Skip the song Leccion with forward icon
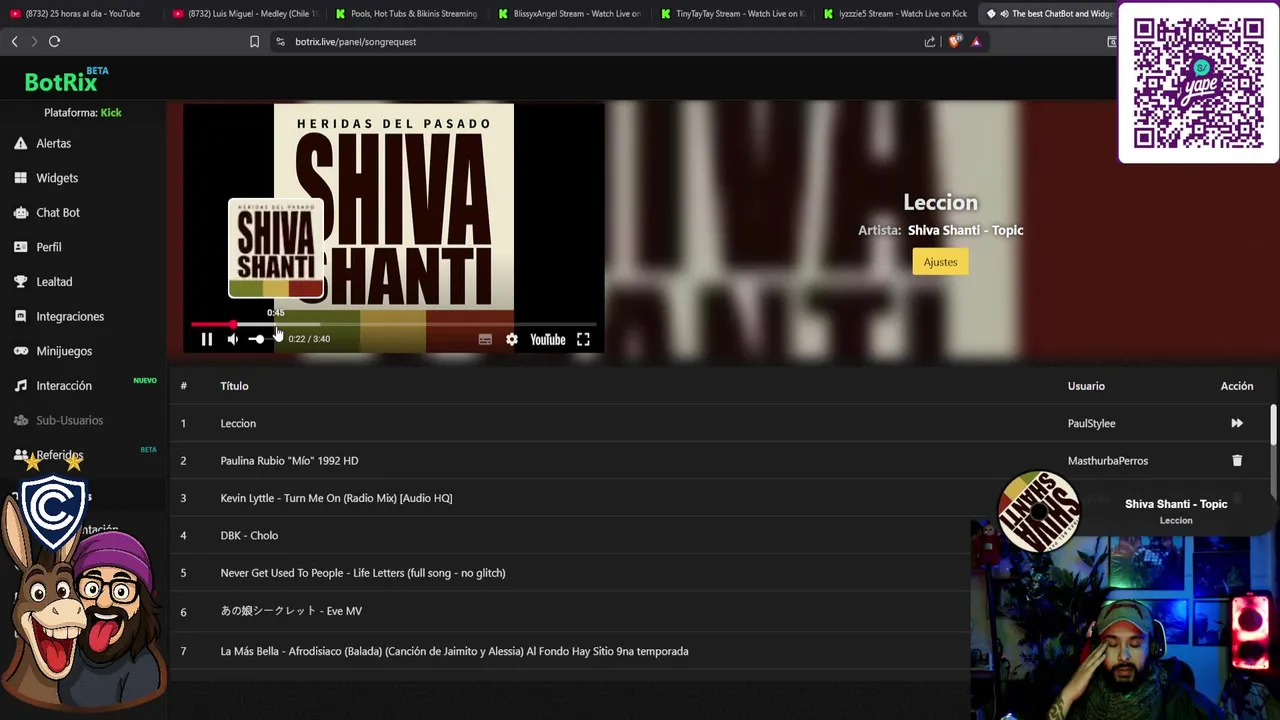The image size is (1280, 720). point(1237,423)
